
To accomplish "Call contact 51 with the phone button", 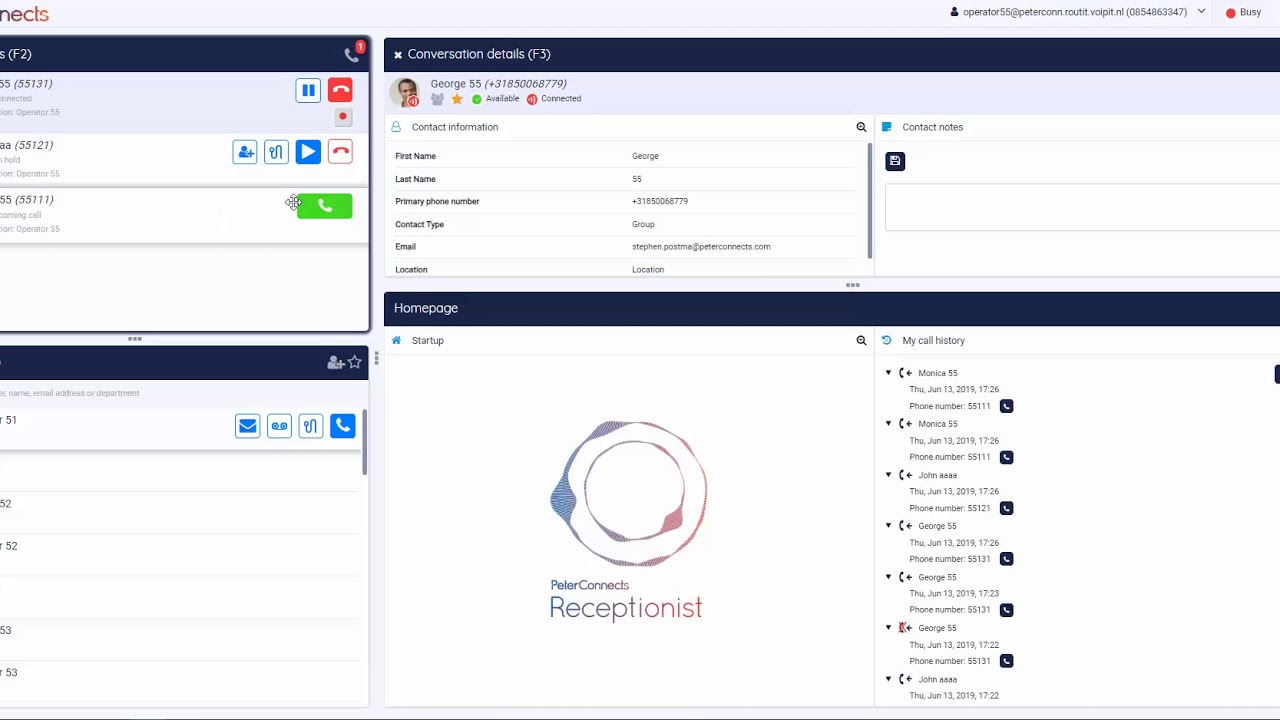I will point(343,427).
